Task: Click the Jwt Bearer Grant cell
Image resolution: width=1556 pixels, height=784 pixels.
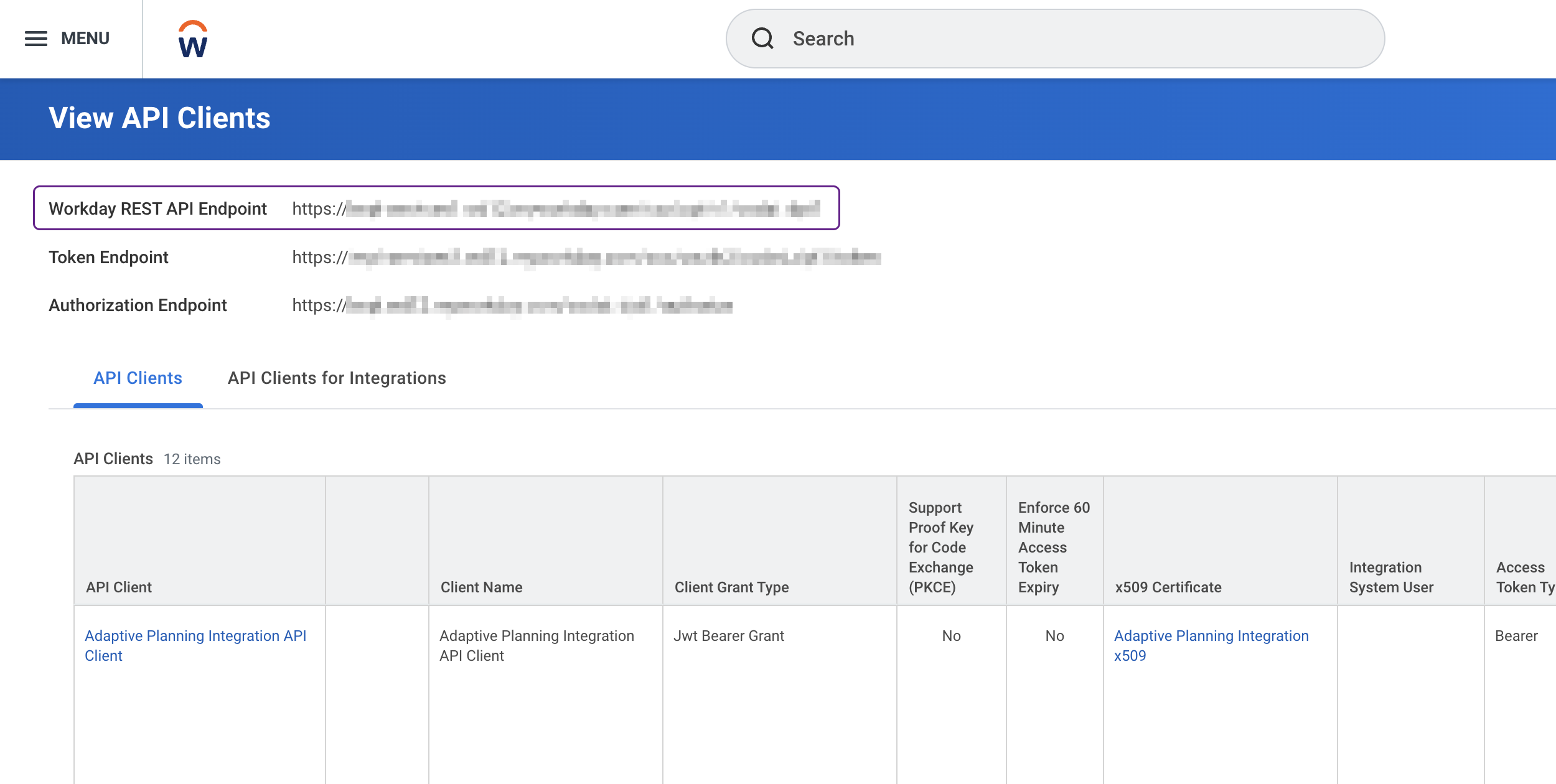Action: point(729,636)
